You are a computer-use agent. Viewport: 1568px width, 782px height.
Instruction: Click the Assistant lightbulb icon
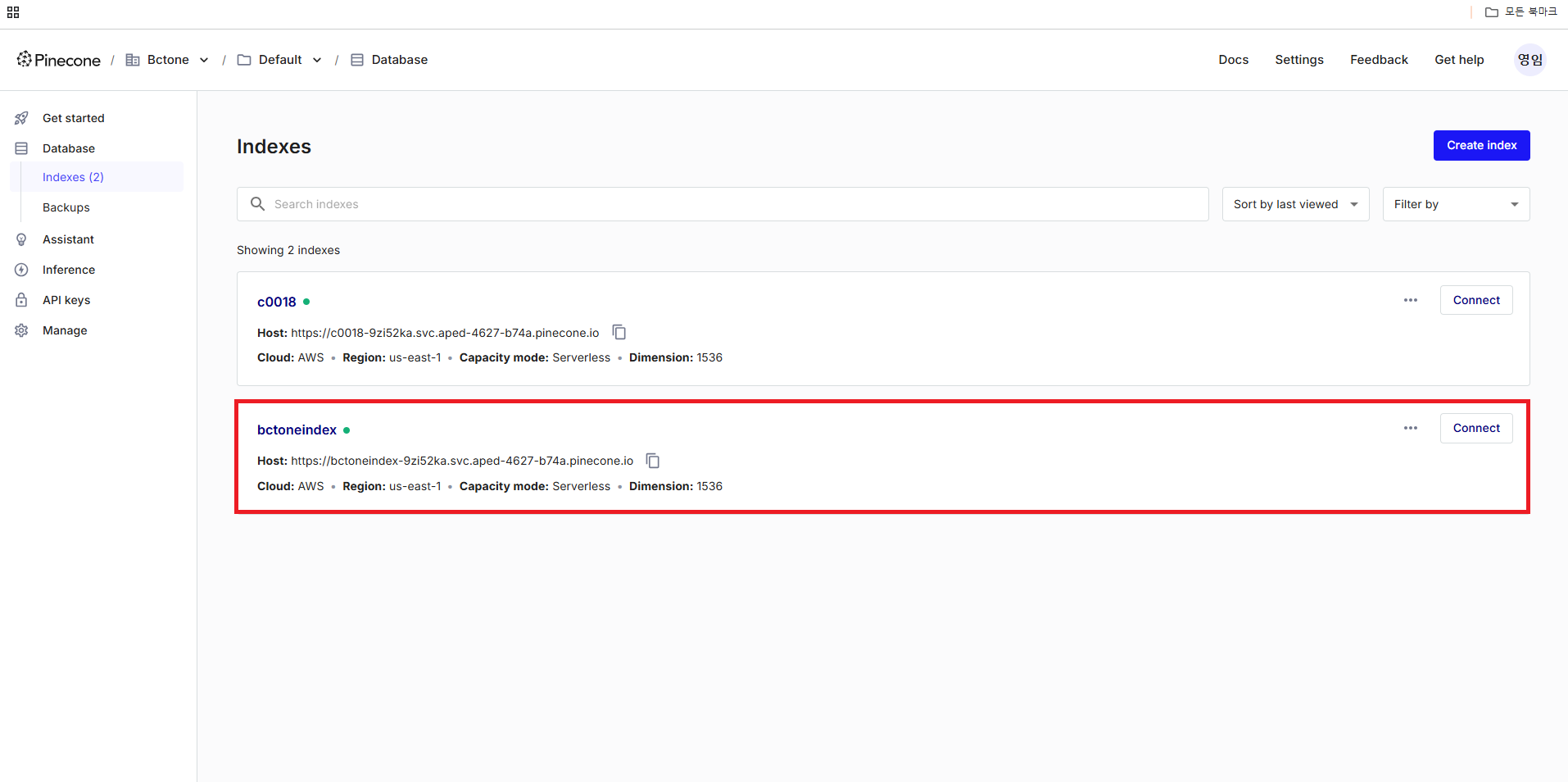[x=21, y=239]
